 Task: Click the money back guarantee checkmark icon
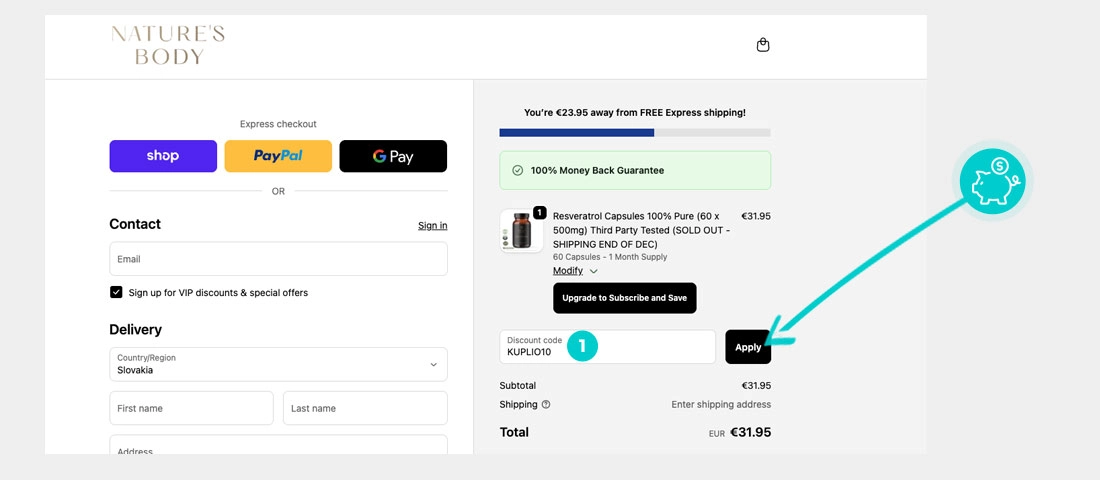point(517,171)
